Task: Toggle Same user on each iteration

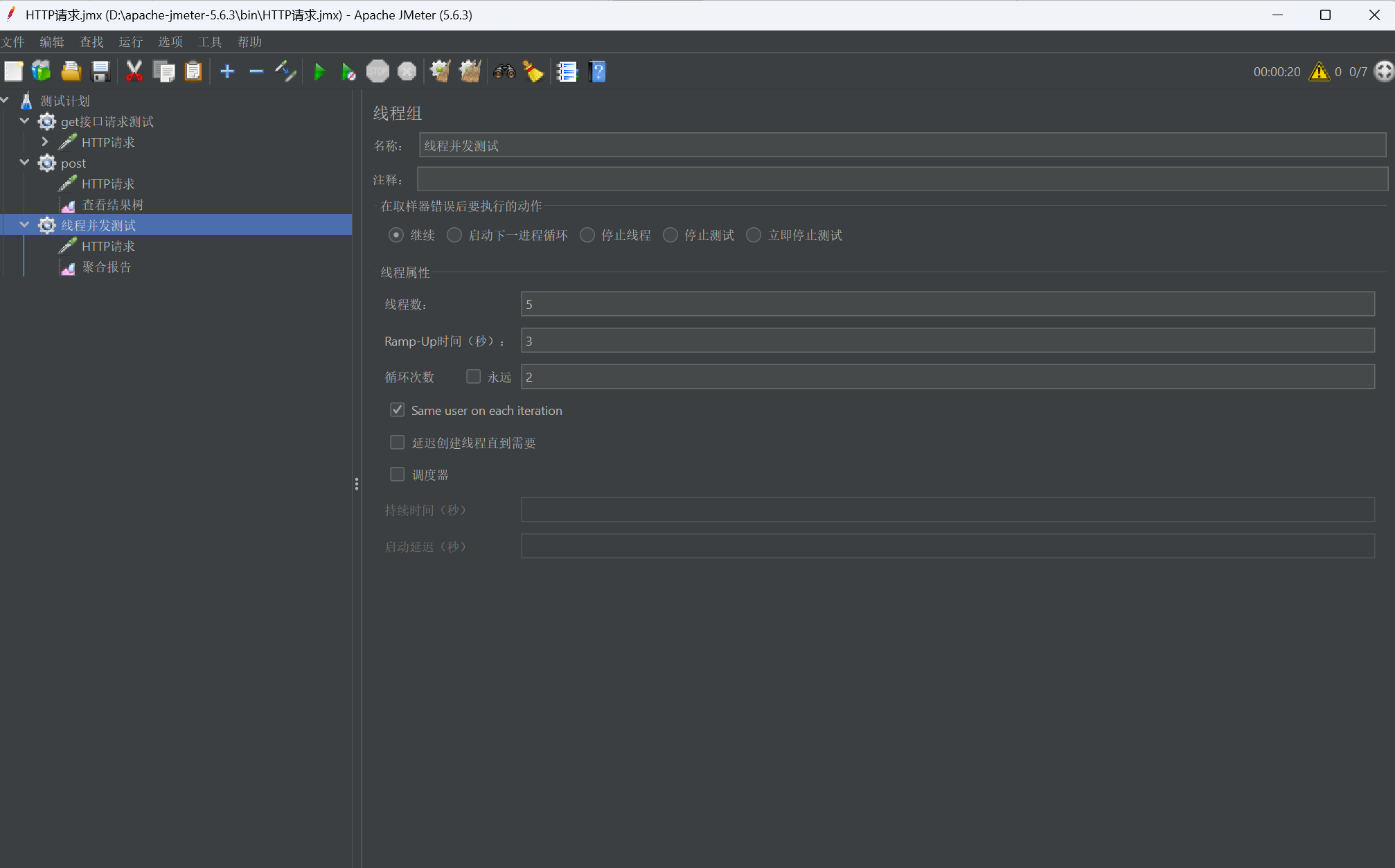Action: pyautogui.click(x=398, y=410)
